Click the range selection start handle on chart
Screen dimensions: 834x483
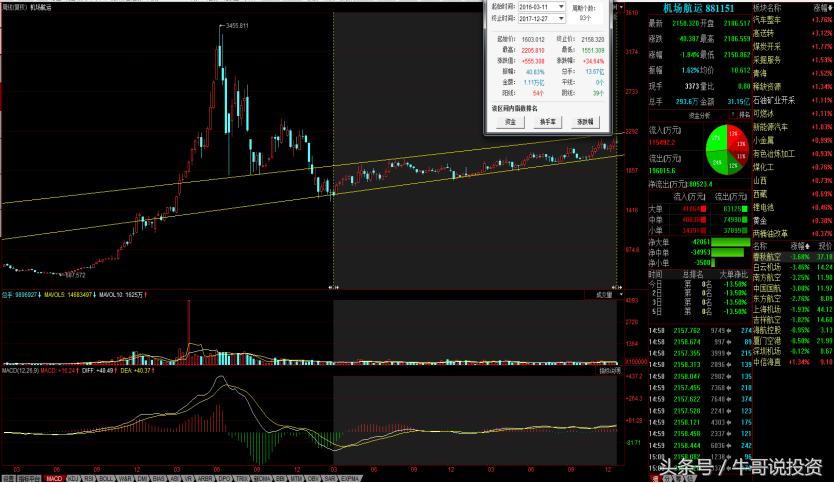click(x=333, y=287)
